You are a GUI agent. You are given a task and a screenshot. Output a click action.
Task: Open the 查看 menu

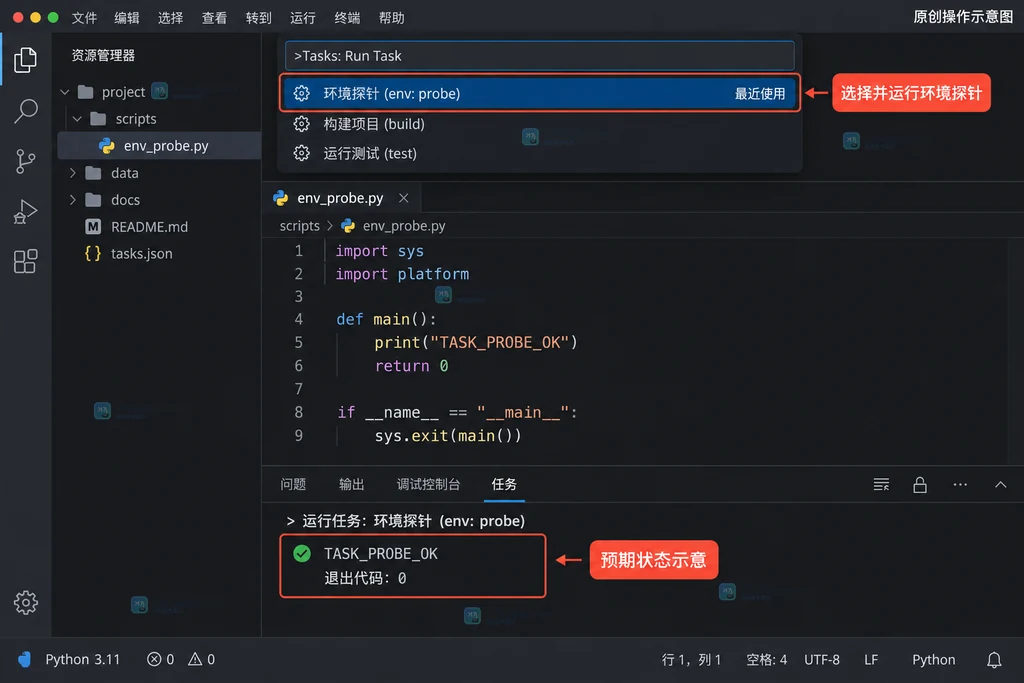(214, 18)
